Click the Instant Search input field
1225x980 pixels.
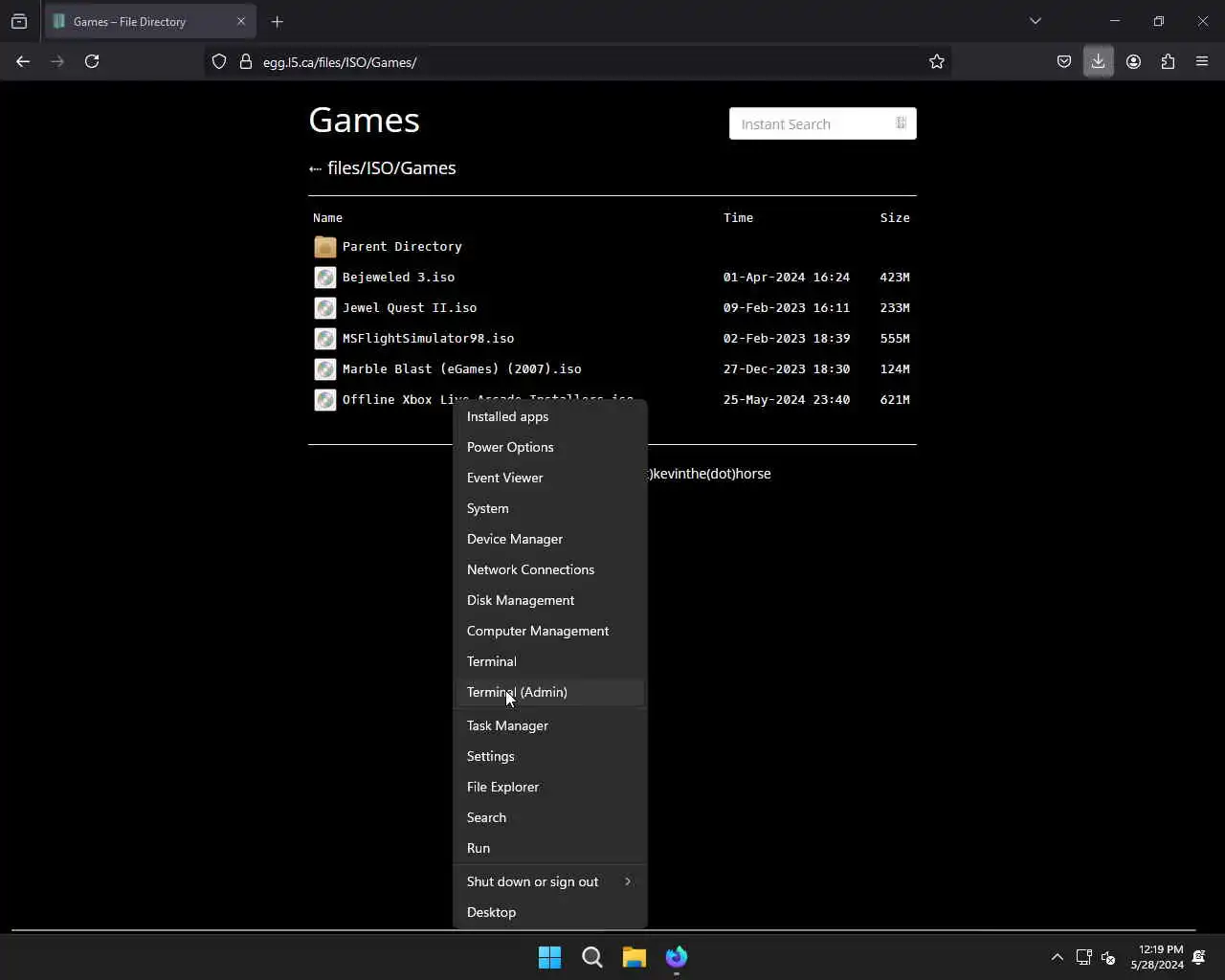click(x=822, y=123)
